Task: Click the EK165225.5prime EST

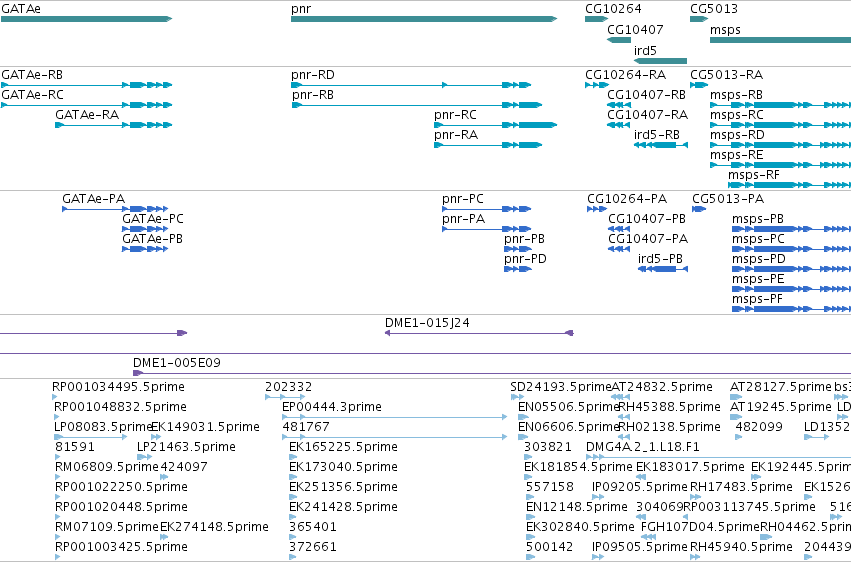Action: [293, 457]
